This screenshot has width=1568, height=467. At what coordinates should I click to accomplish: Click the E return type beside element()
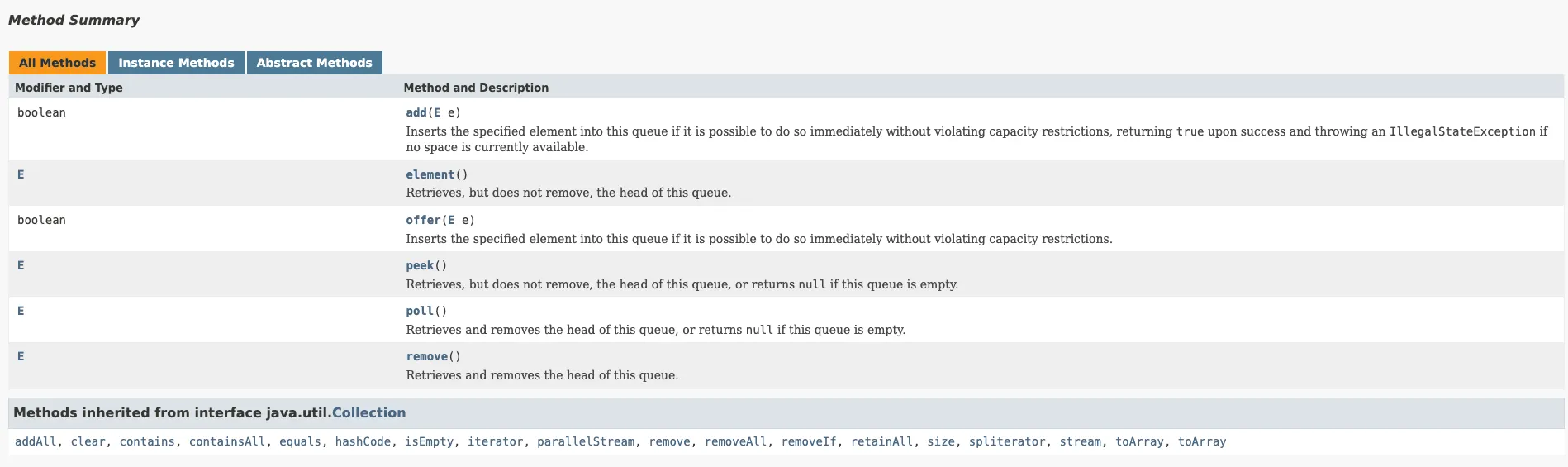coord(21,174)
